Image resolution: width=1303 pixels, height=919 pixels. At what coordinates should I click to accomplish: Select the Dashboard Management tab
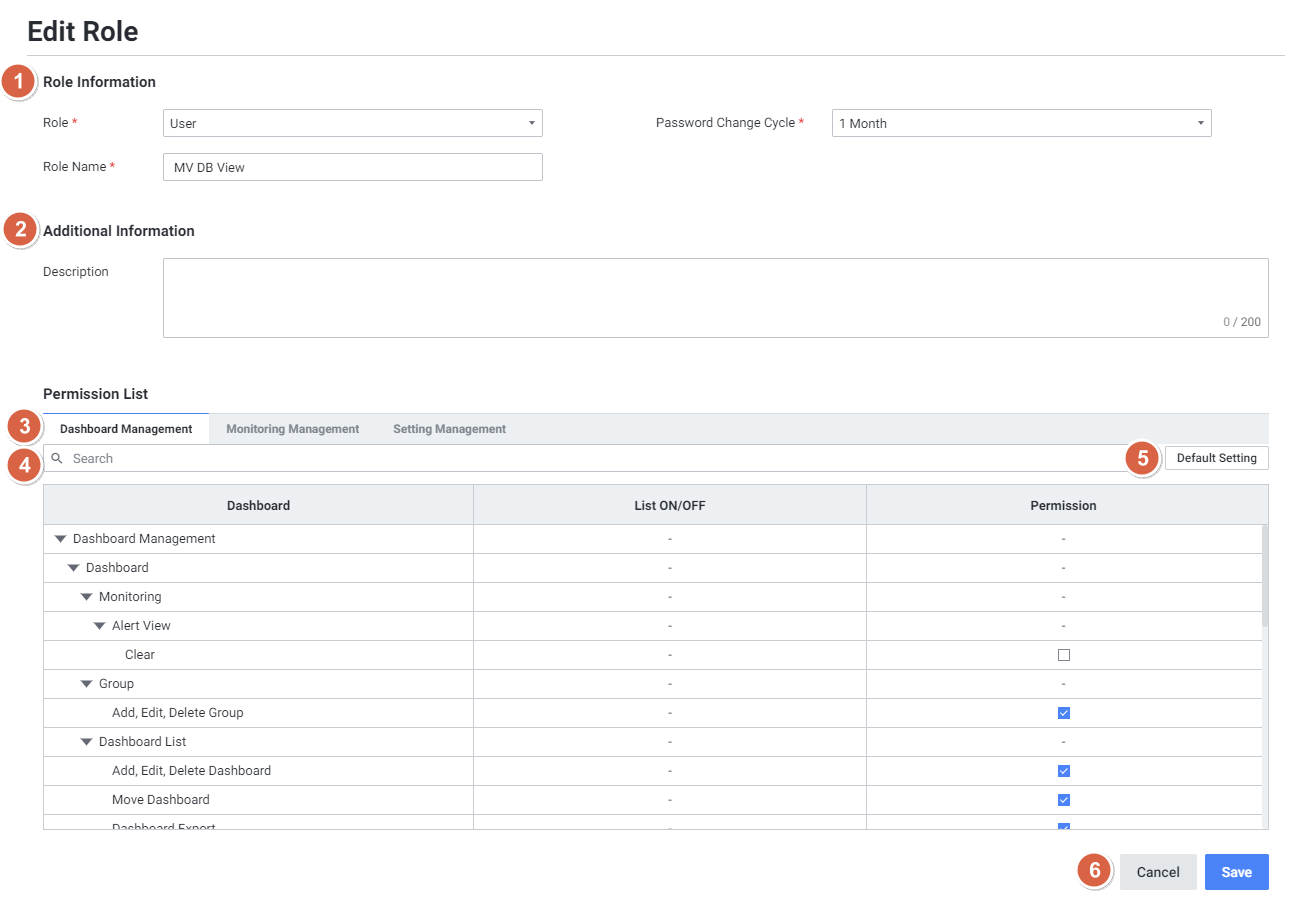(126, 429)
